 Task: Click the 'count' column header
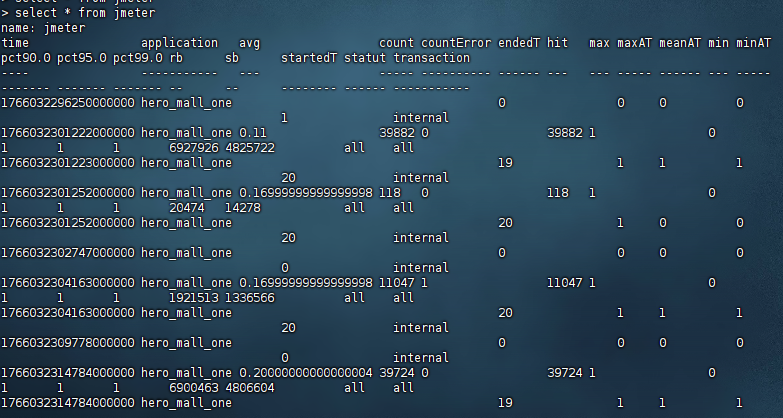click(x=396, y=43)
